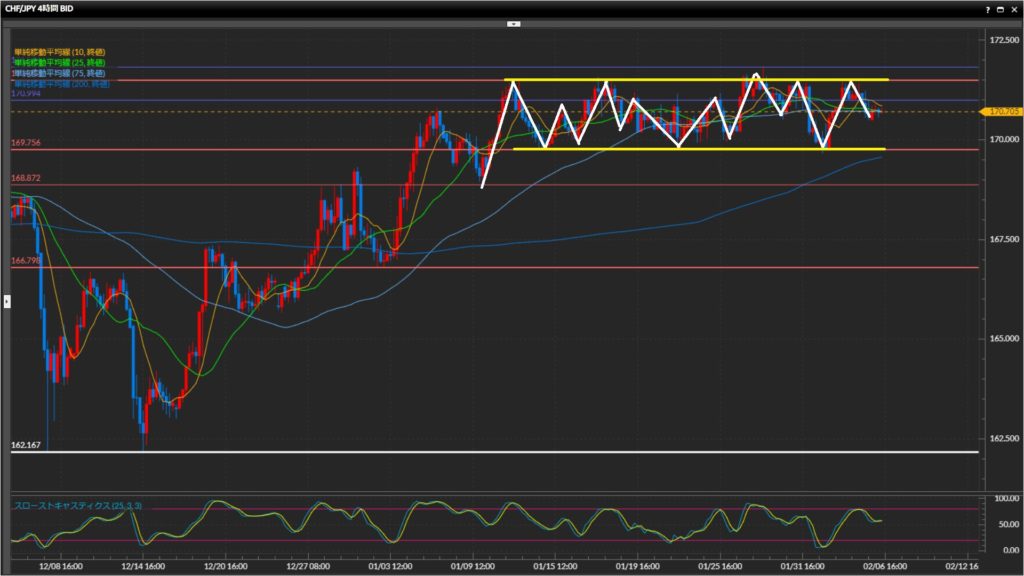Click the current price tag 170.705
1024x576 pixels.
pyautogui.click(x=1003, y=112)
